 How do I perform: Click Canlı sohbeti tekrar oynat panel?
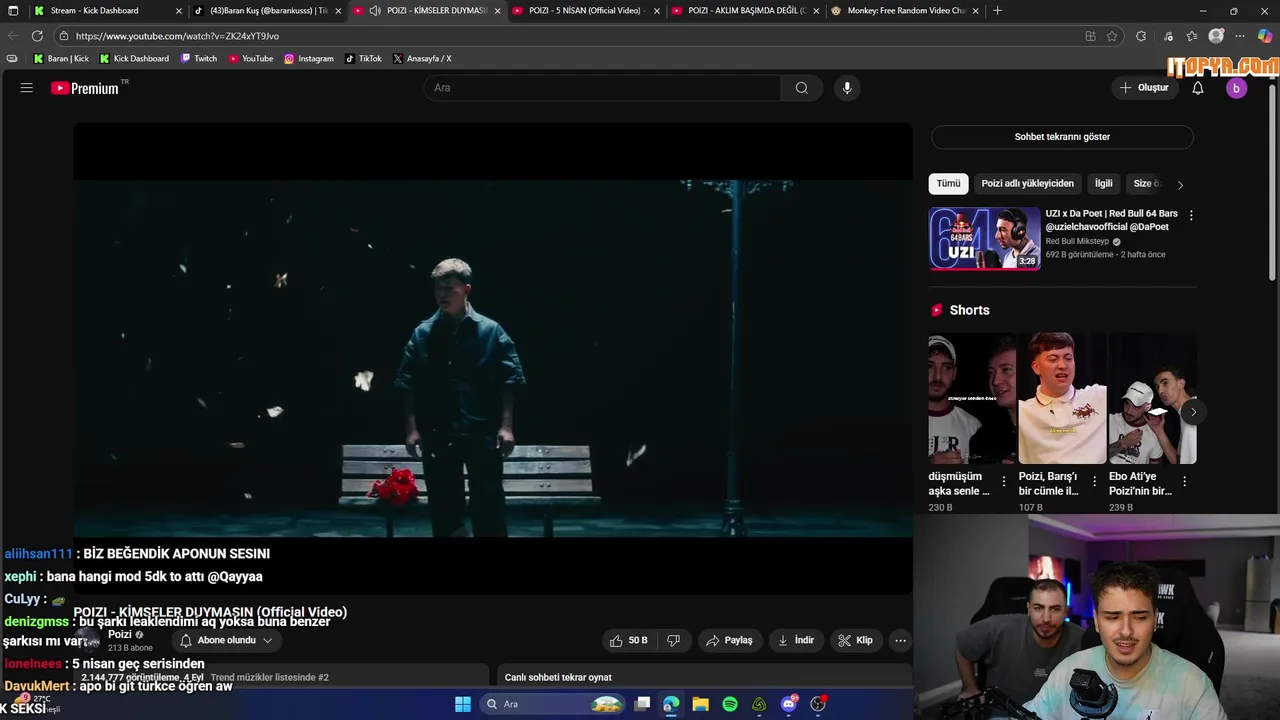tap(705, 677)
